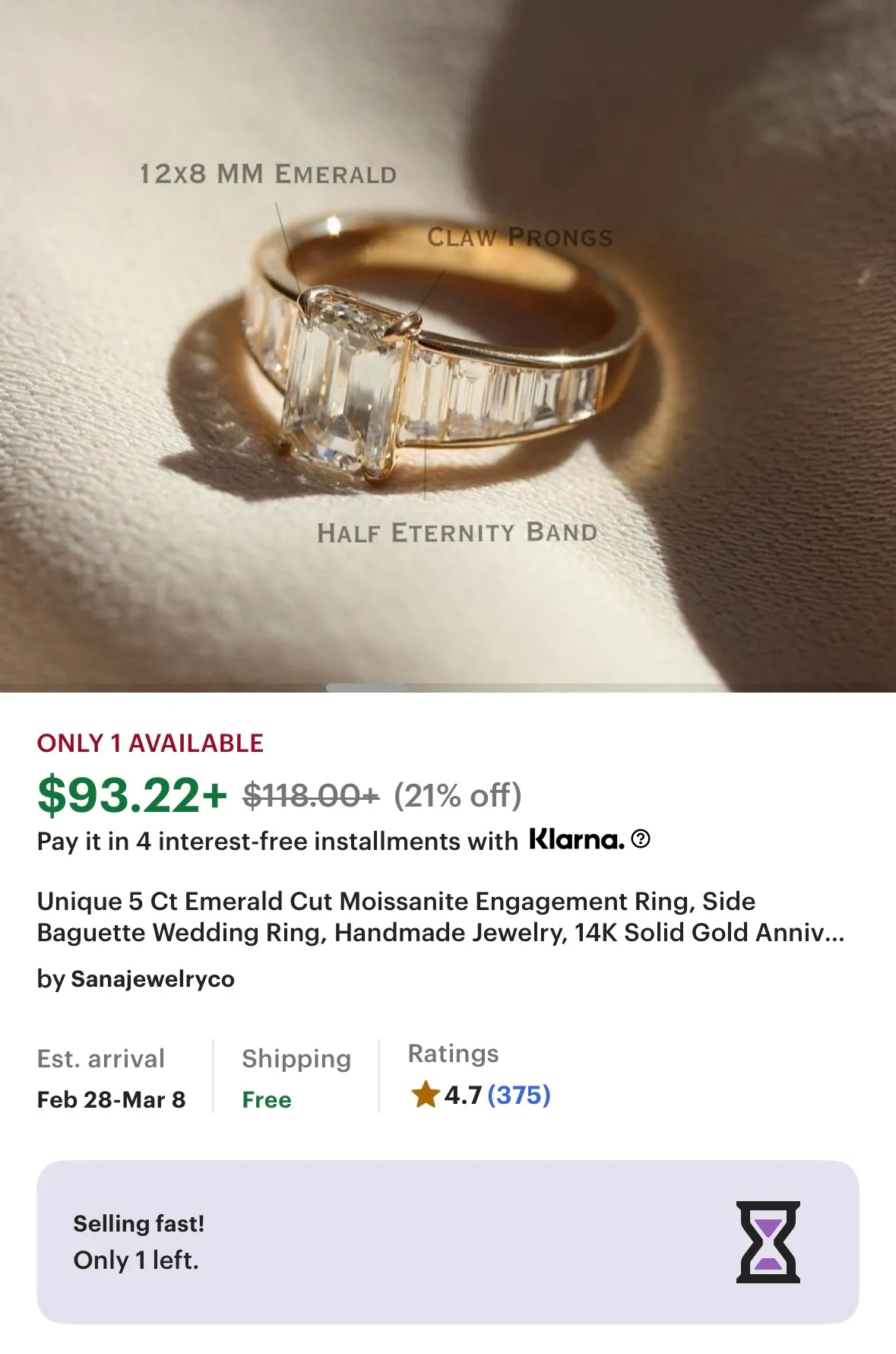Screen dimensions: 896x1354
Task: Open the estimated arrival Feb 28-Mar 8 details
Action: tap(111, 1099)
